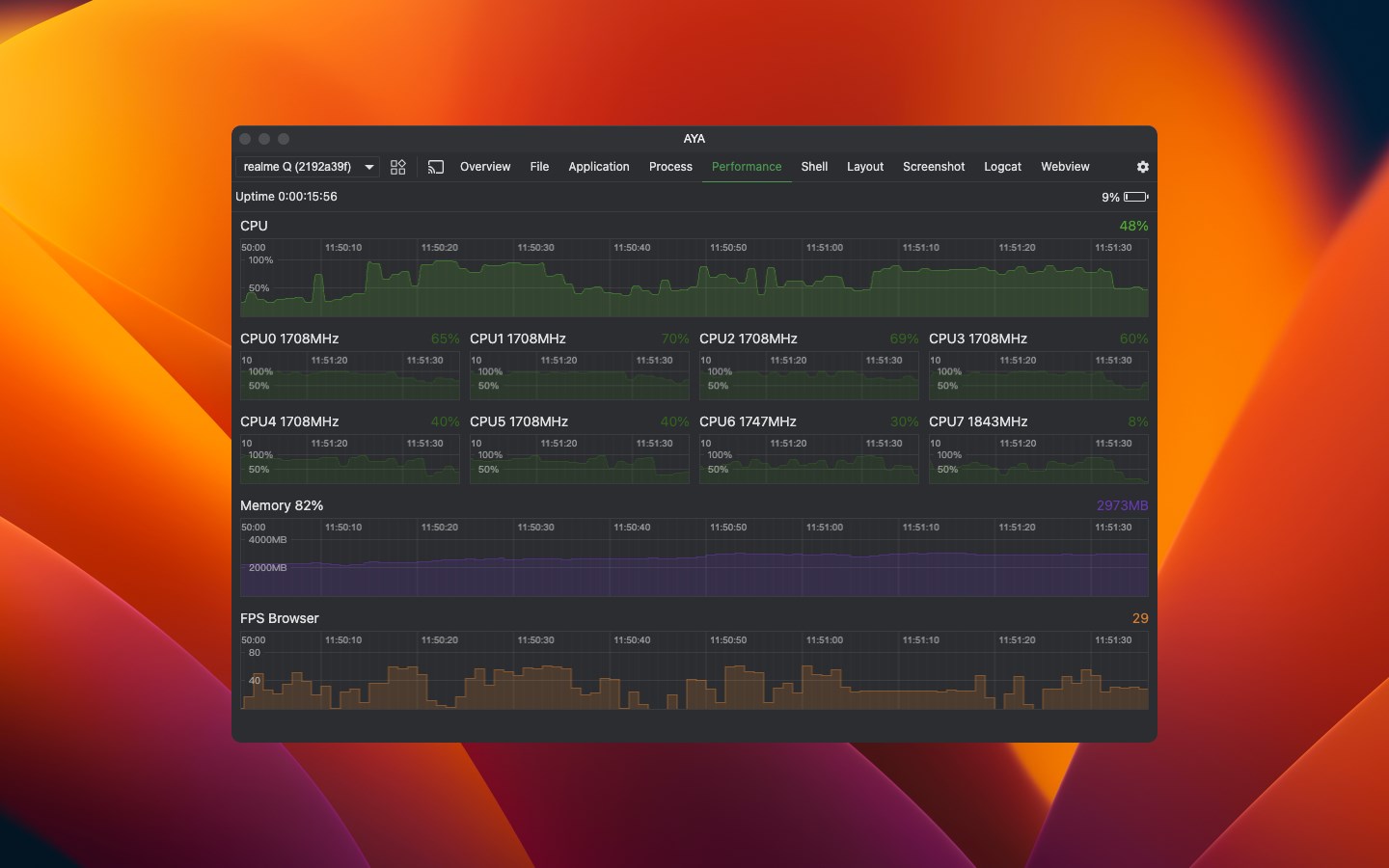Select the Performance tab
This screenshot has width=1389, height=868.
747,167
